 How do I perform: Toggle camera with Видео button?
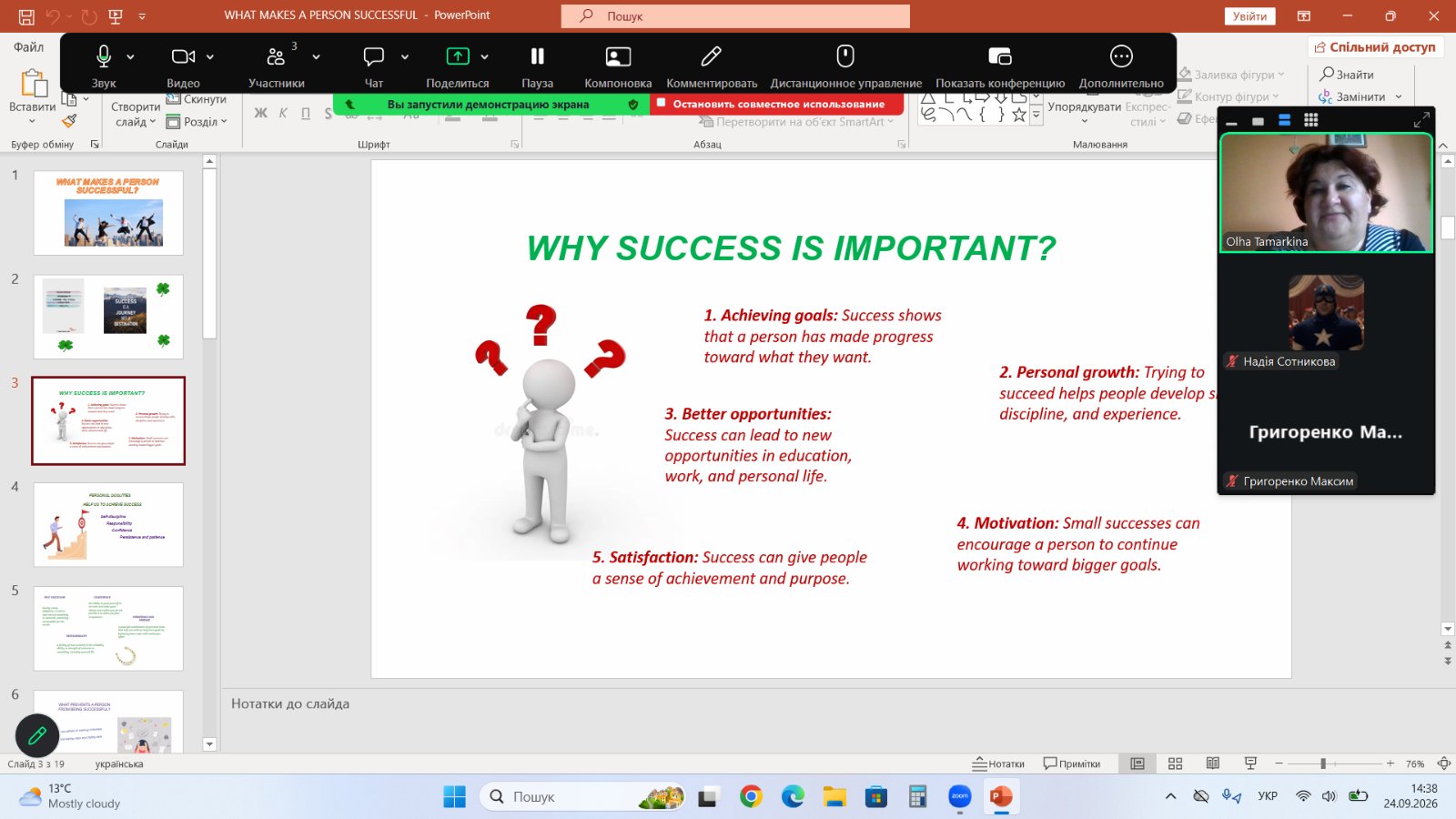(183, 66)
